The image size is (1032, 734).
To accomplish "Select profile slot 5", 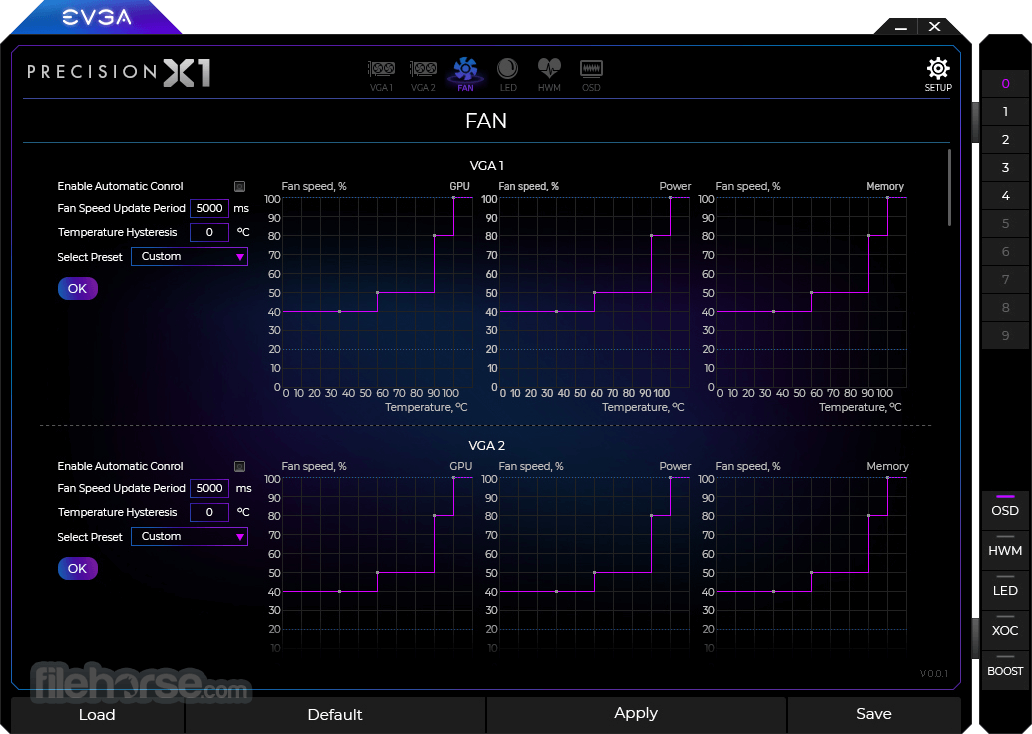I will tap(1005, 224).
